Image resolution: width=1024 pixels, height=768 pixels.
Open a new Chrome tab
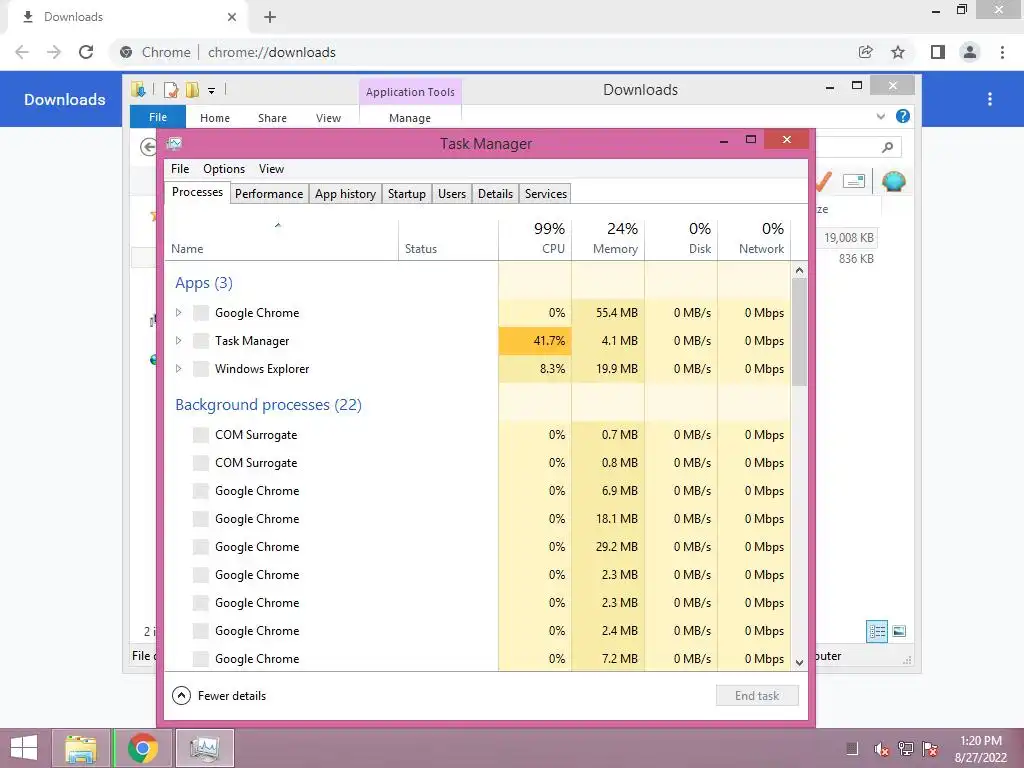[270, 17]
